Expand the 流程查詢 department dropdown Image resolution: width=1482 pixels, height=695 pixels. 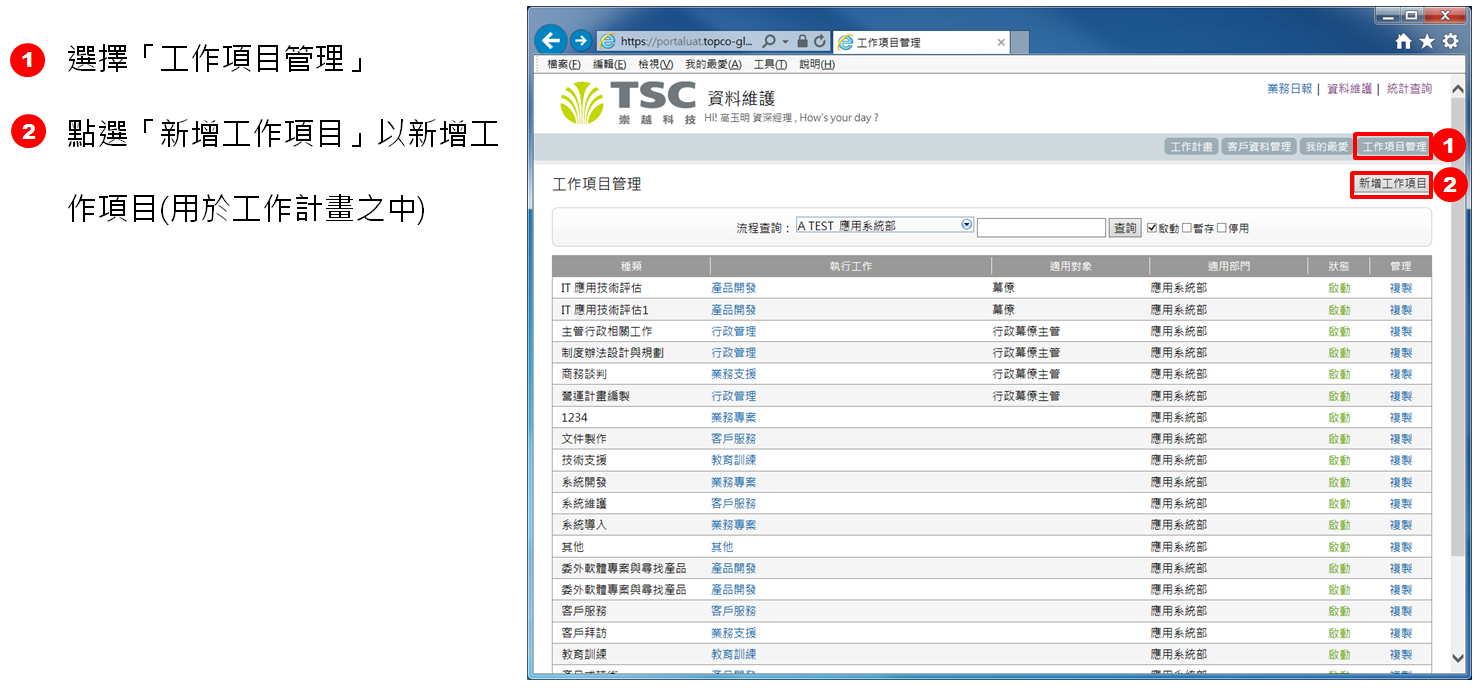966,225
